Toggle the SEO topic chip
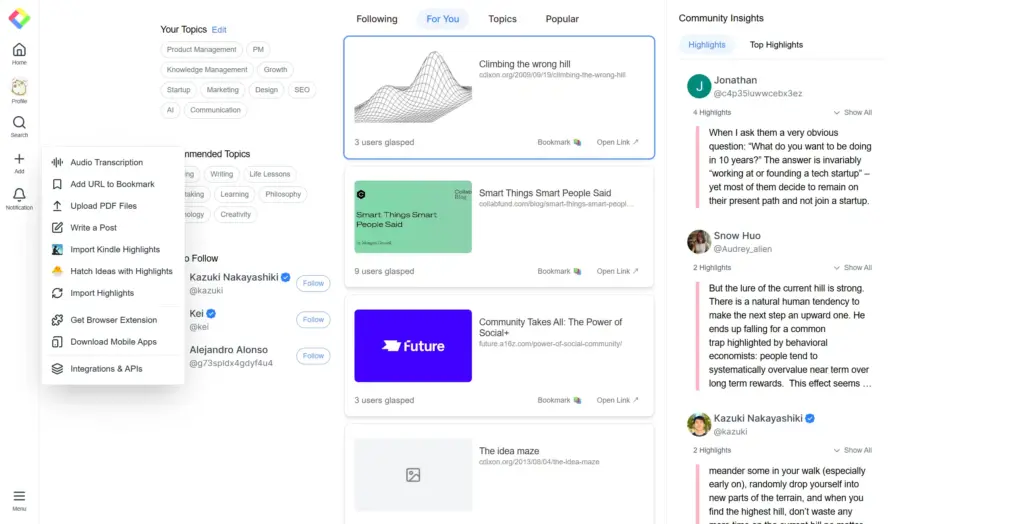 pyautogui.click(x=301, y=90)
